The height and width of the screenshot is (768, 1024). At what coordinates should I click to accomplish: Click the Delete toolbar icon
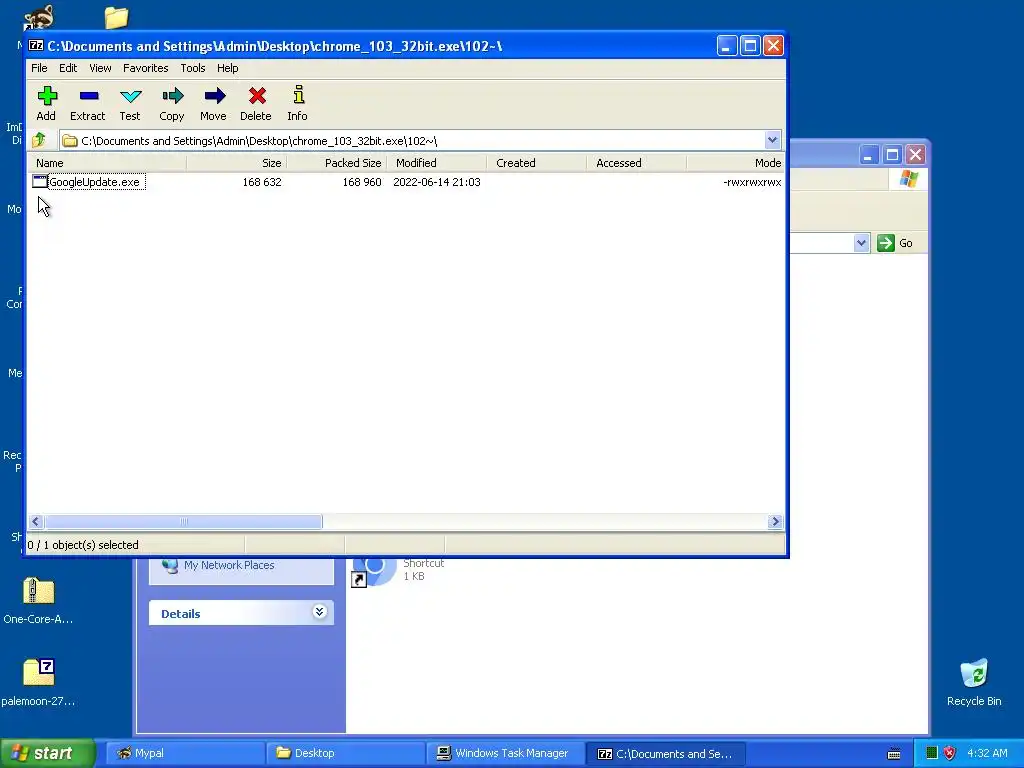pyautogui.click(x=256, y=96)
